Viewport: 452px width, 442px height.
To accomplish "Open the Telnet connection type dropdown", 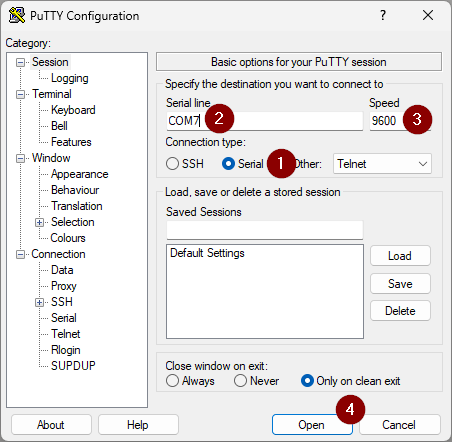I will click(382, 164).
